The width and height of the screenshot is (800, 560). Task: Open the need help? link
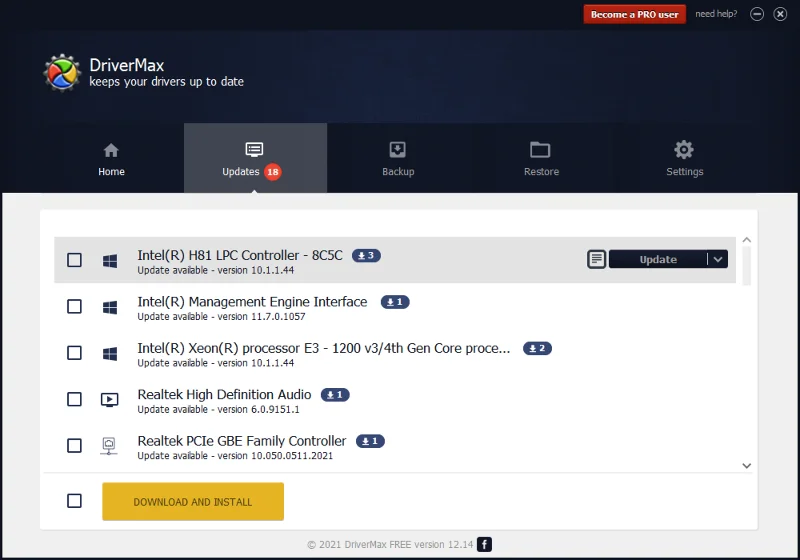pyautogui.click(x=716, y=14)
